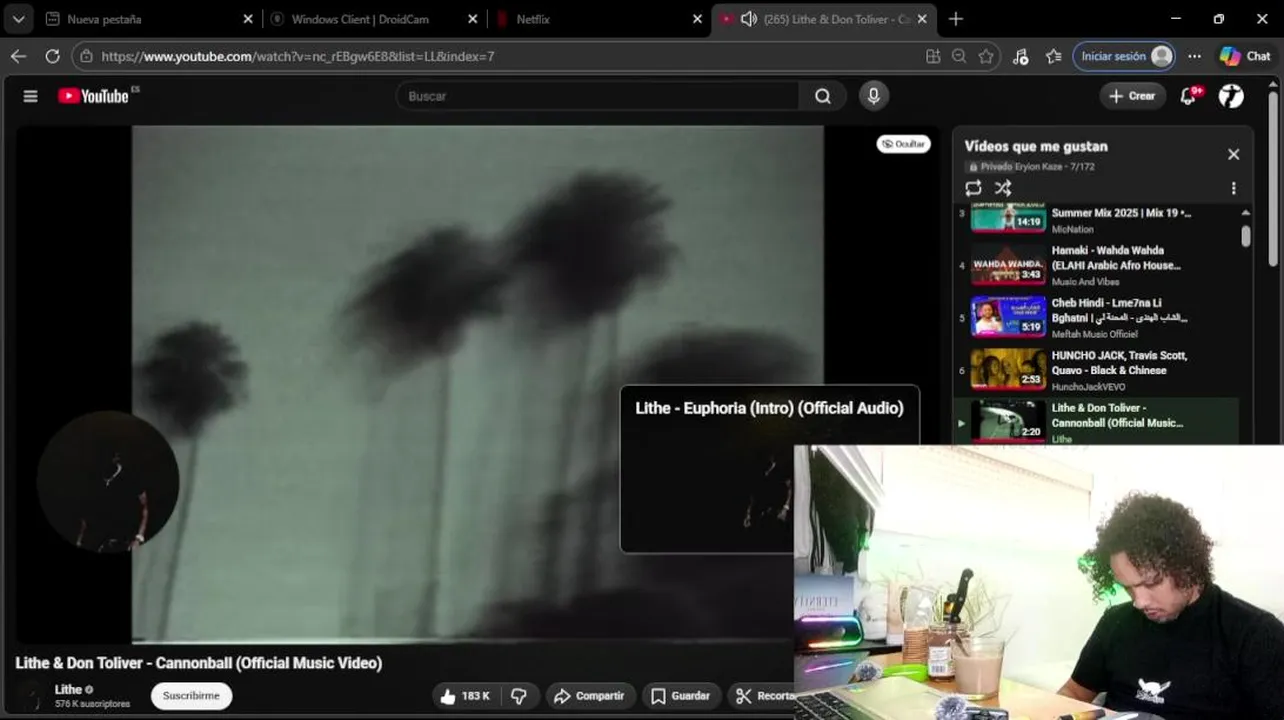Open the Lithe channel avatar
This screenshot has width=1284, height=720.
(x=32, y=696)
